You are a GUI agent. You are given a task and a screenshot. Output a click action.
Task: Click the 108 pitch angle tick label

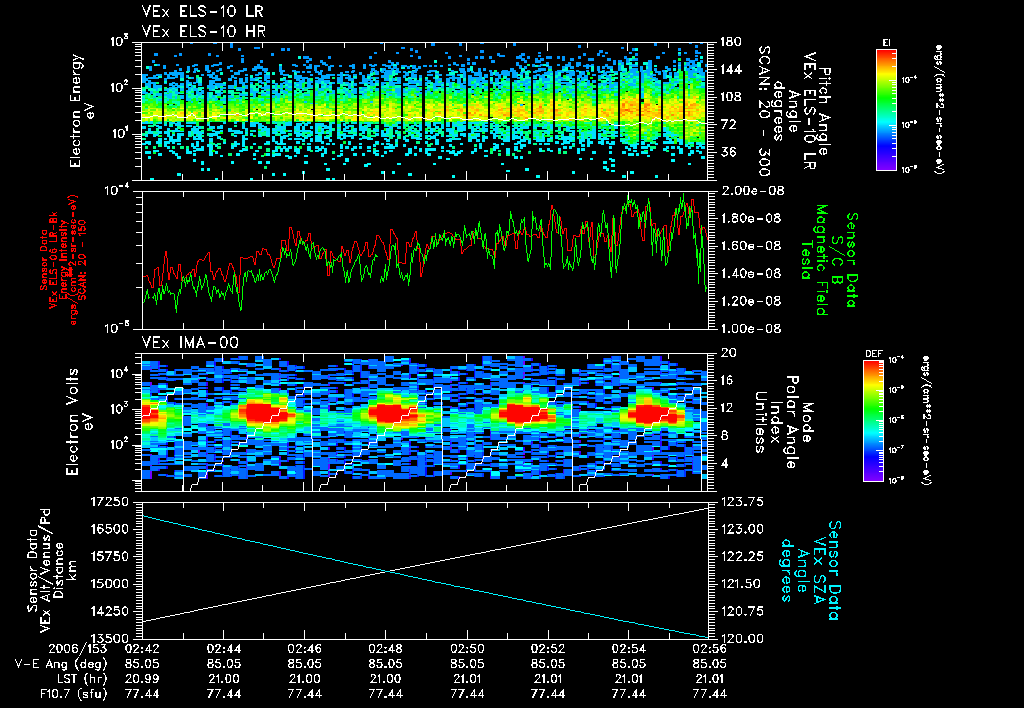pos(731,97)
